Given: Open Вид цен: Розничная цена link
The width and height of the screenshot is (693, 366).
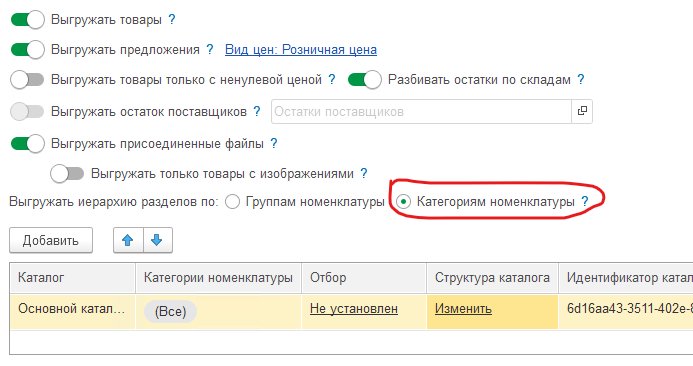Looking at the screenshot, I should (301, 50).
